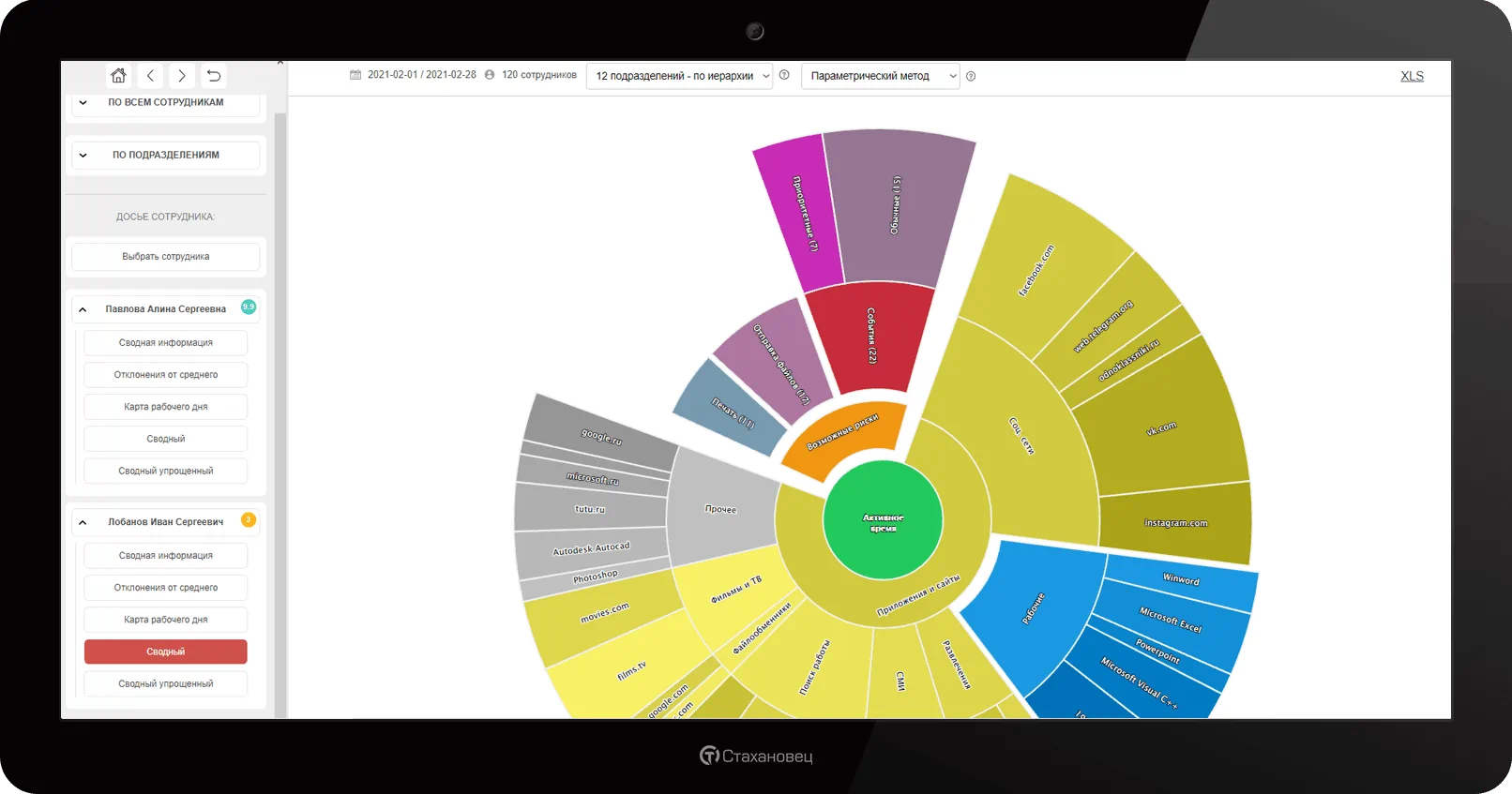The width and height of the screenshot is (1512, 794).
Task: Select the facebook.com chart segment
Action: [x=1041, y=267]
